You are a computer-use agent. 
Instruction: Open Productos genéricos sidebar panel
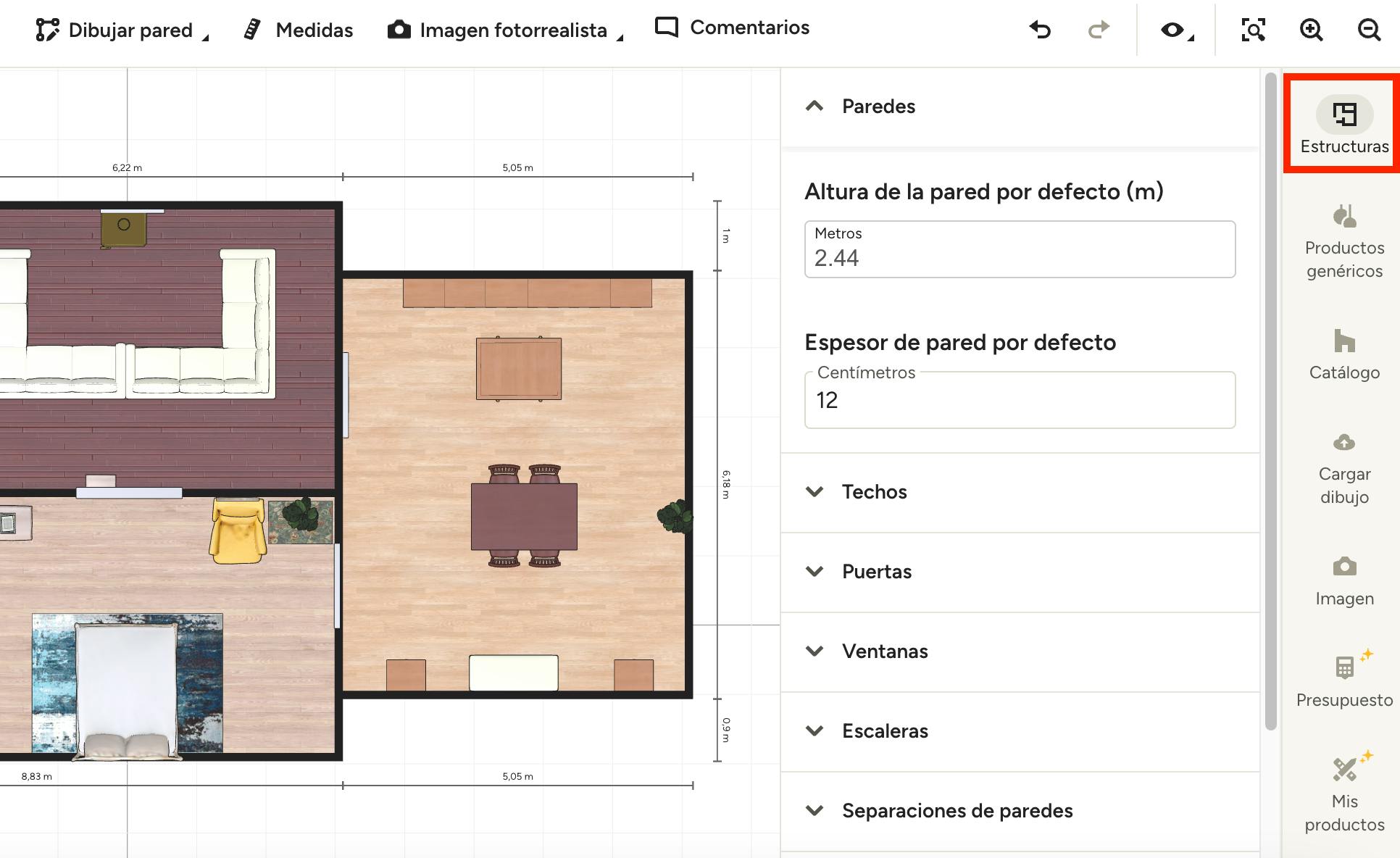tap(1344, 241)
